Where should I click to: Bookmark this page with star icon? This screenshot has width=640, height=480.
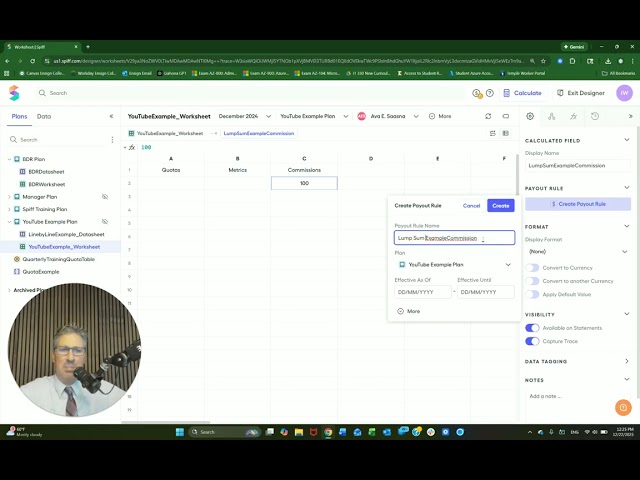[543, 61]
